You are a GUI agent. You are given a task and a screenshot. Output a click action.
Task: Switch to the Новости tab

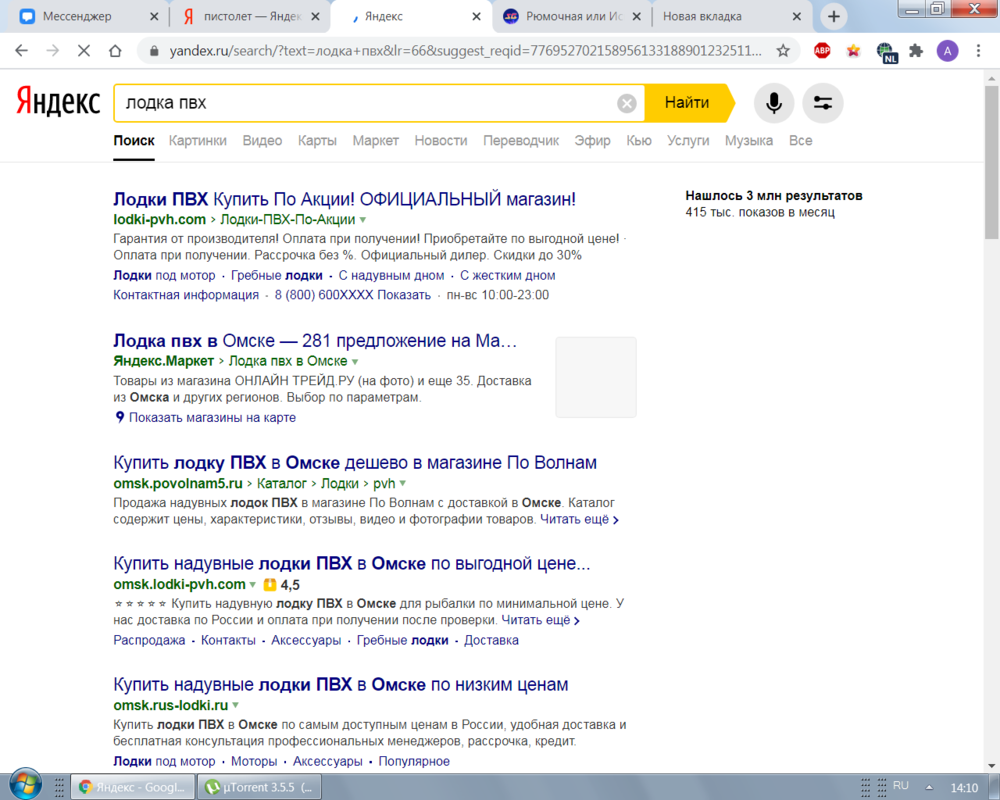pos(441,140)
